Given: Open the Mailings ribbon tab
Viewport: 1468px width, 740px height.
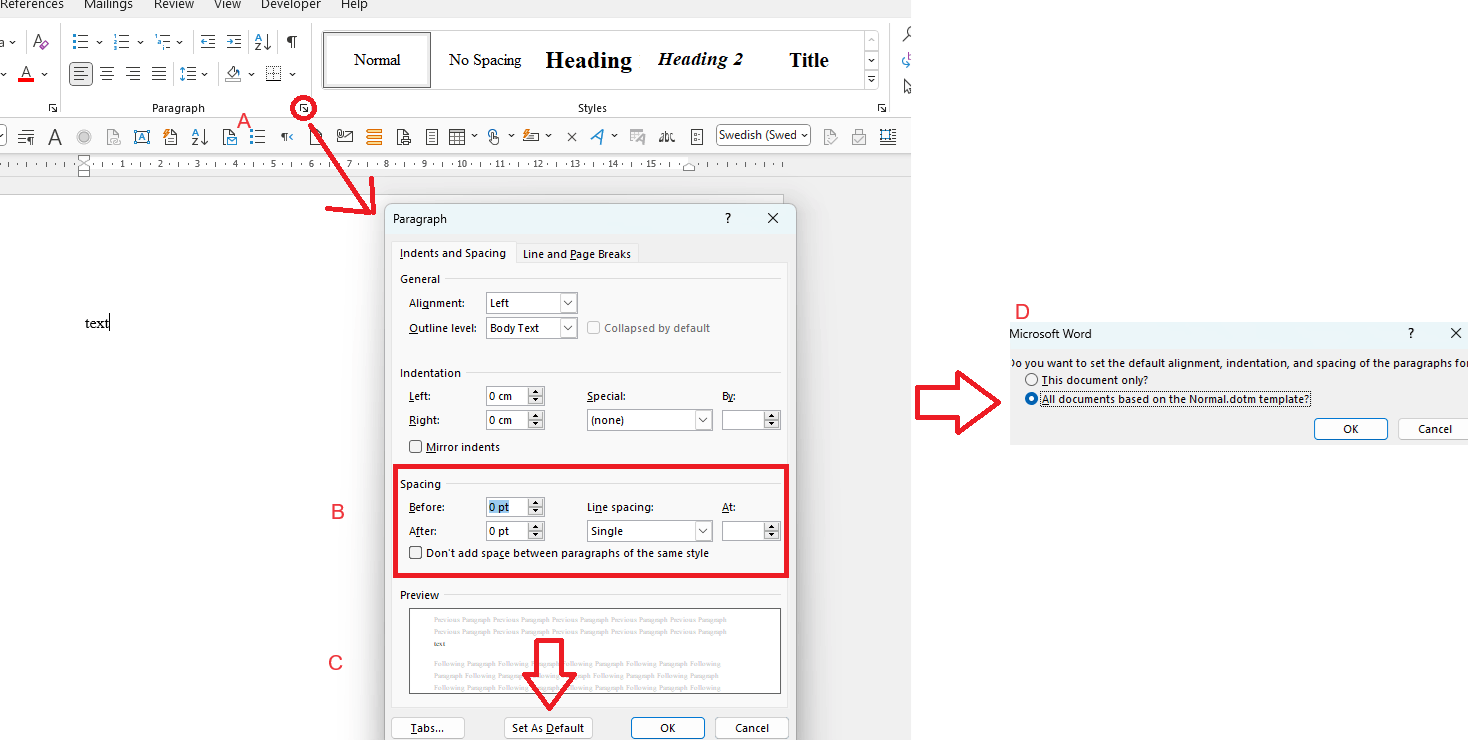Looking at the screenshot, I should point(108,5).
